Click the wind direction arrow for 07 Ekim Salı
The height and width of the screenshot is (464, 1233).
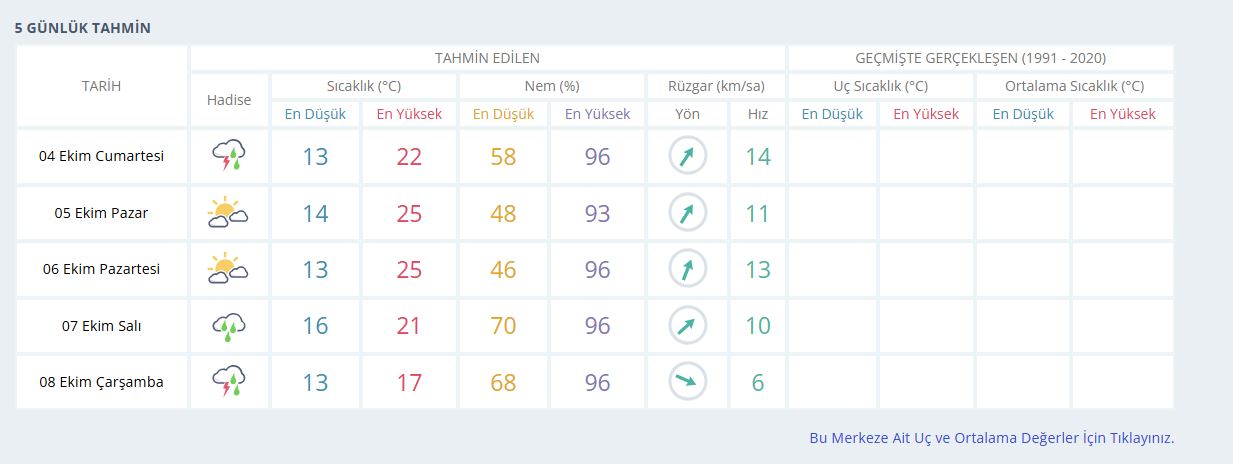(x=687, y=325)
